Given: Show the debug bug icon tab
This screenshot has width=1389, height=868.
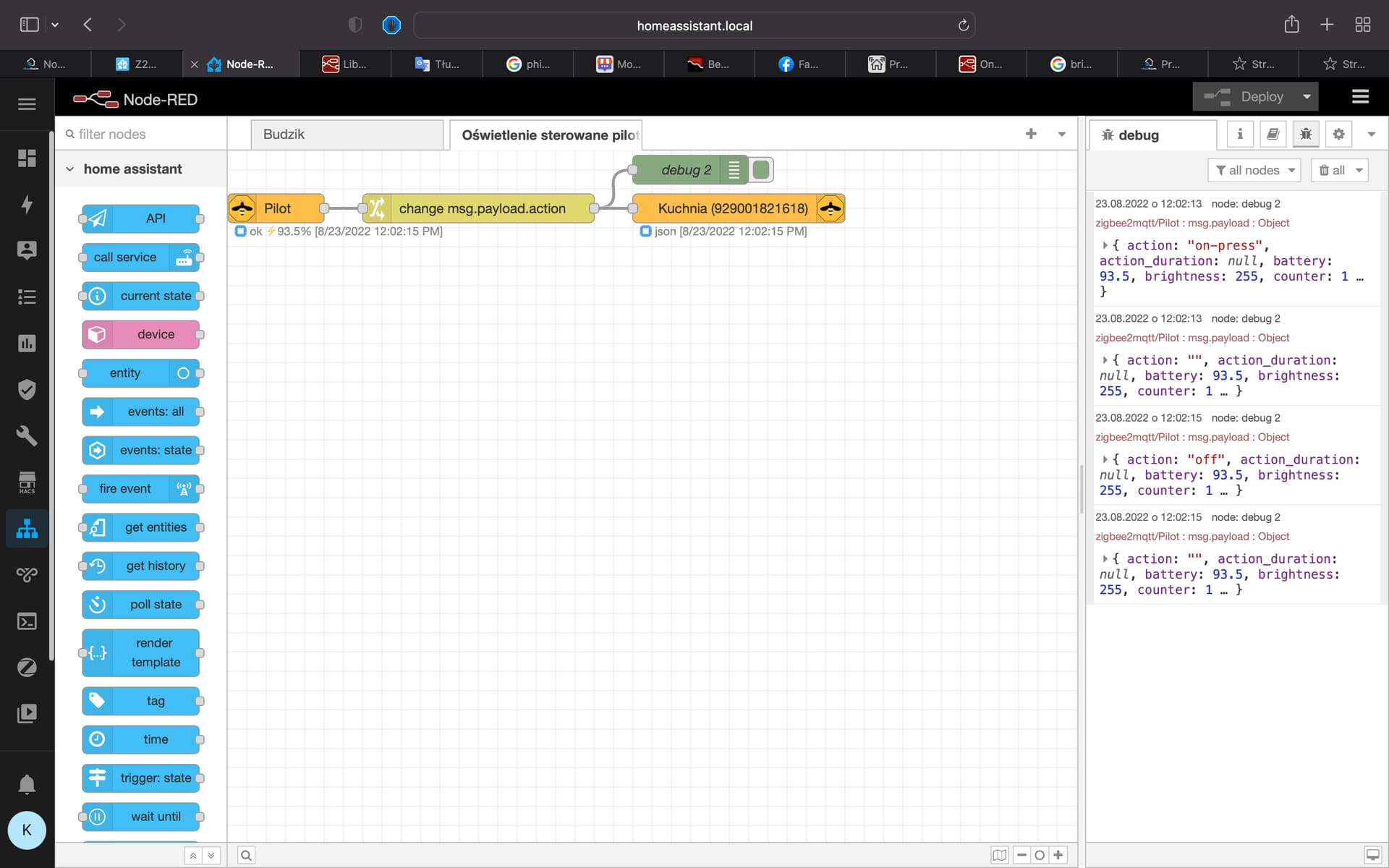Looking at the screenshot, I should [x=1306, y=134].
